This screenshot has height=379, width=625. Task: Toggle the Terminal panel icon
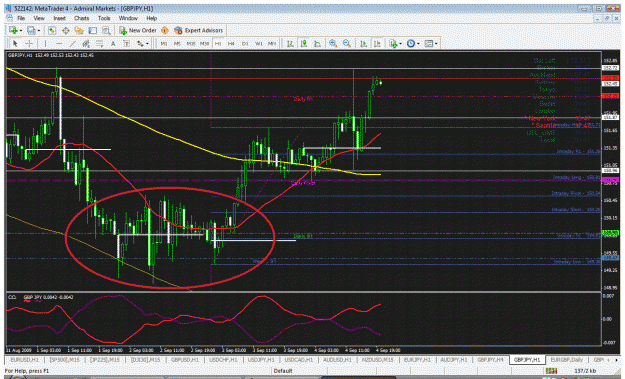click(92, 30)
